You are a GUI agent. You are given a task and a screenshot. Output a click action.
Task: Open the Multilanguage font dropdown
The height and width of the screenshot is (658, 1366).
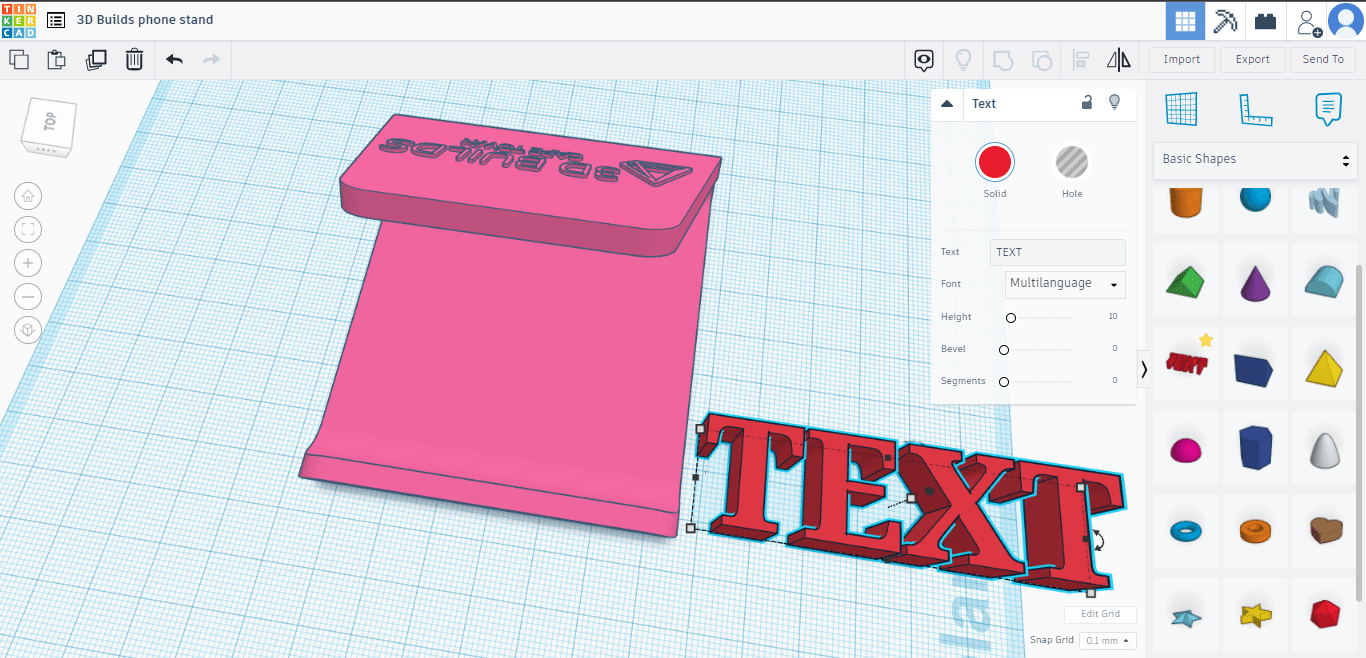point(1065,284)
